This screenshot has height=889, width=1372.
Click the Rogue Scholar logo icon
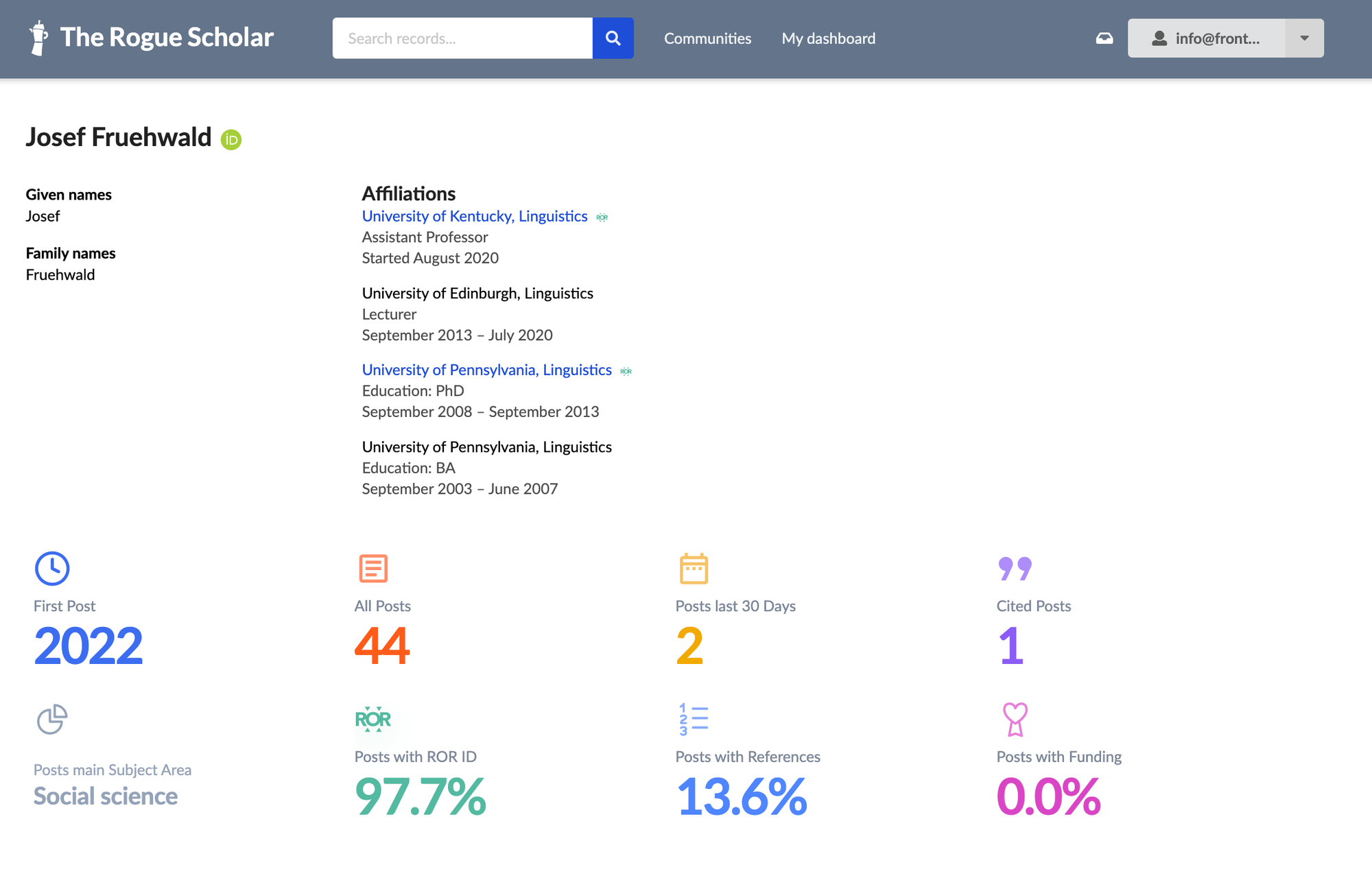point(39,38)
